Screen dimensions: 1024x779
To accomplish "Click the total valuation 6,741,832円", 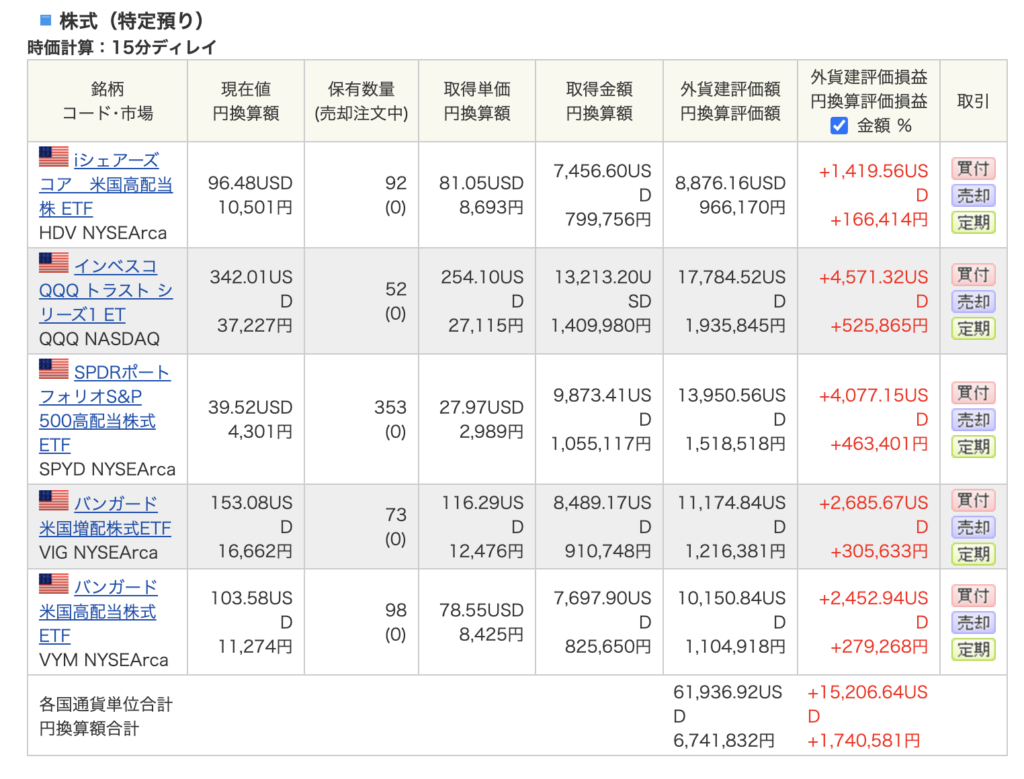I will click(x=724, y=740).
